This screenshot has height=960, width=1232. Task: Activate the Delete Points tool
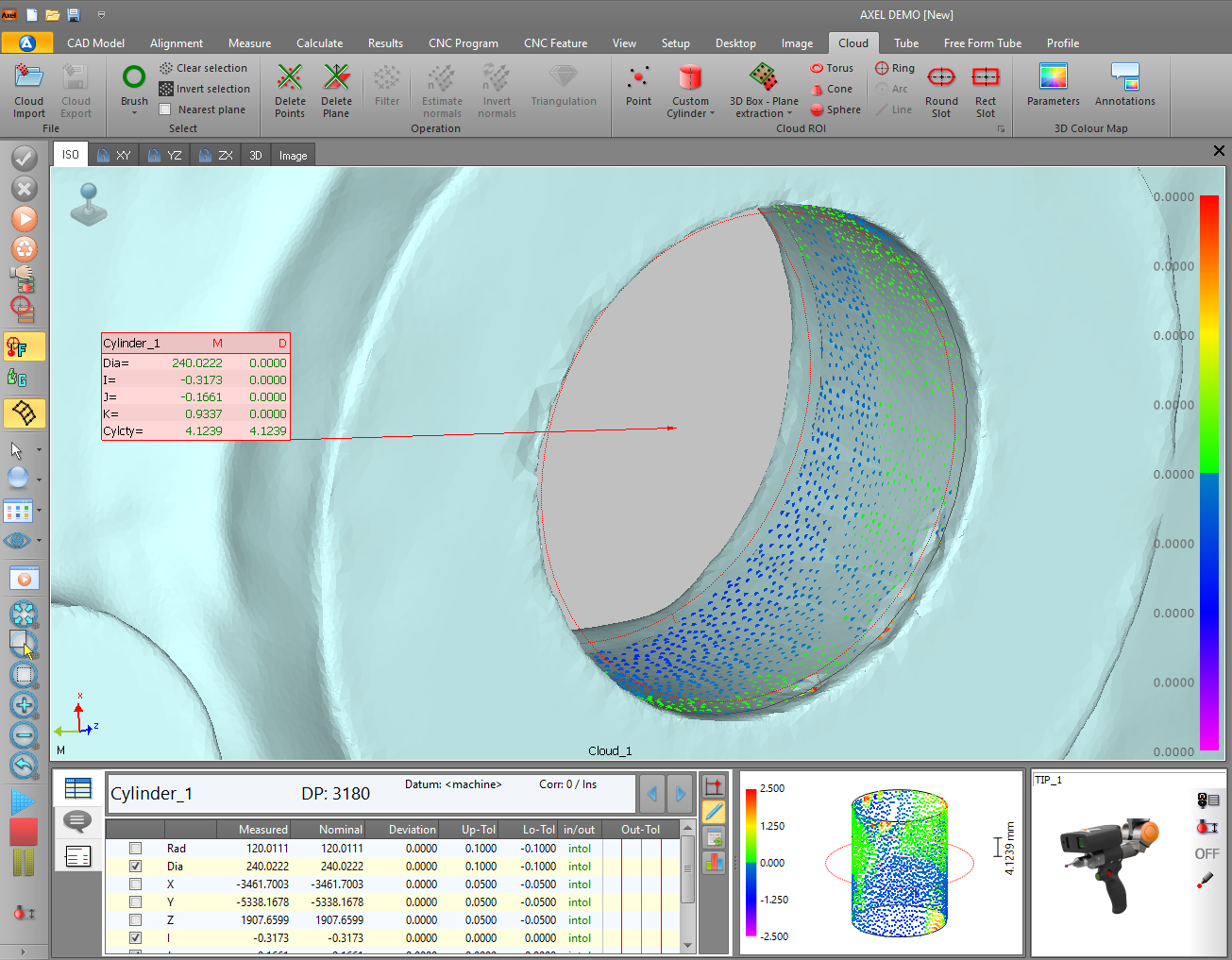pos(289,90)
